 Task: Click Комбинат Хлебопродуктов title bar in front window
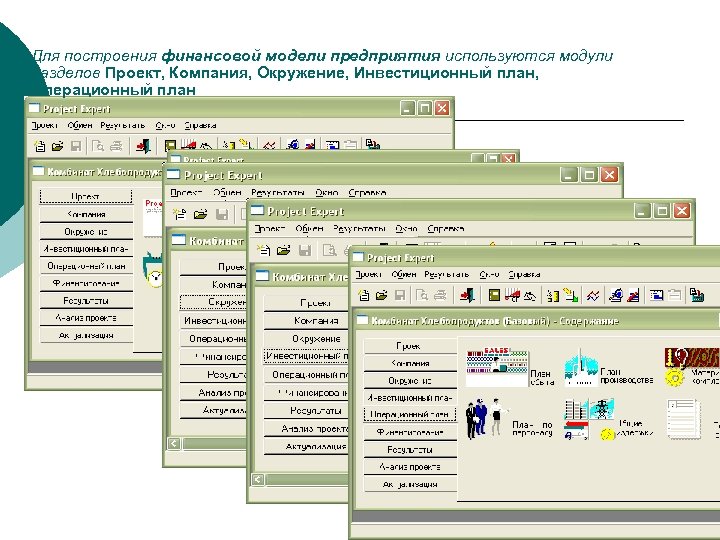[536, 321]
